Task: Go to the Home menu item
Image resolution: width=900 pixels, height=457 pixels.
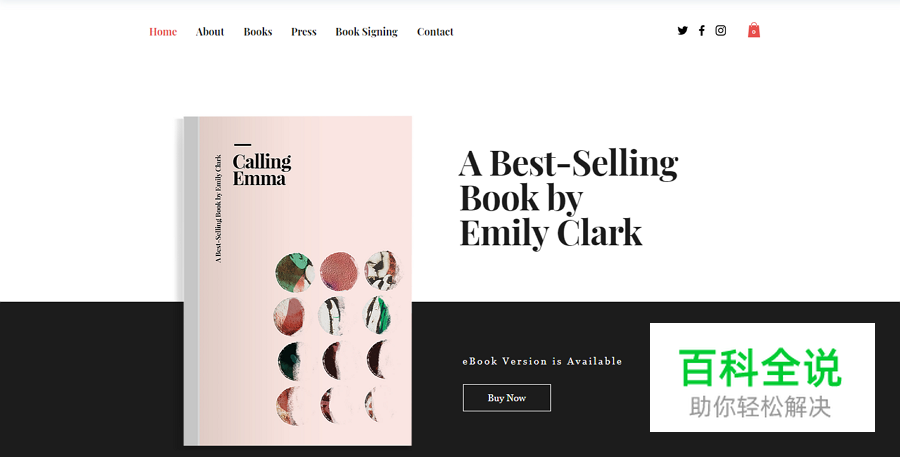Action: pos(163,32)
